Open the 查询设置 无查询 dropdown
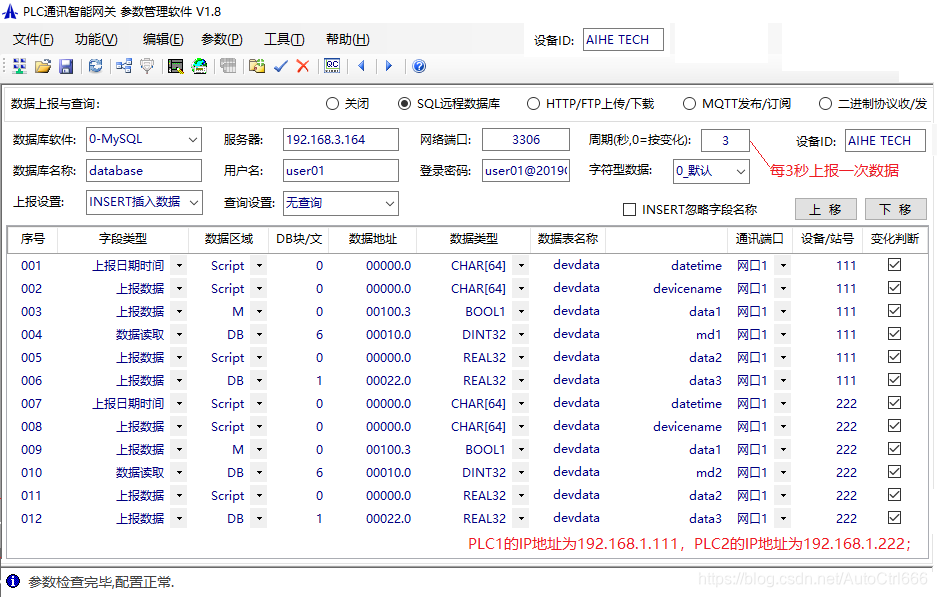937x597 pixels. (x=341, y=203)
